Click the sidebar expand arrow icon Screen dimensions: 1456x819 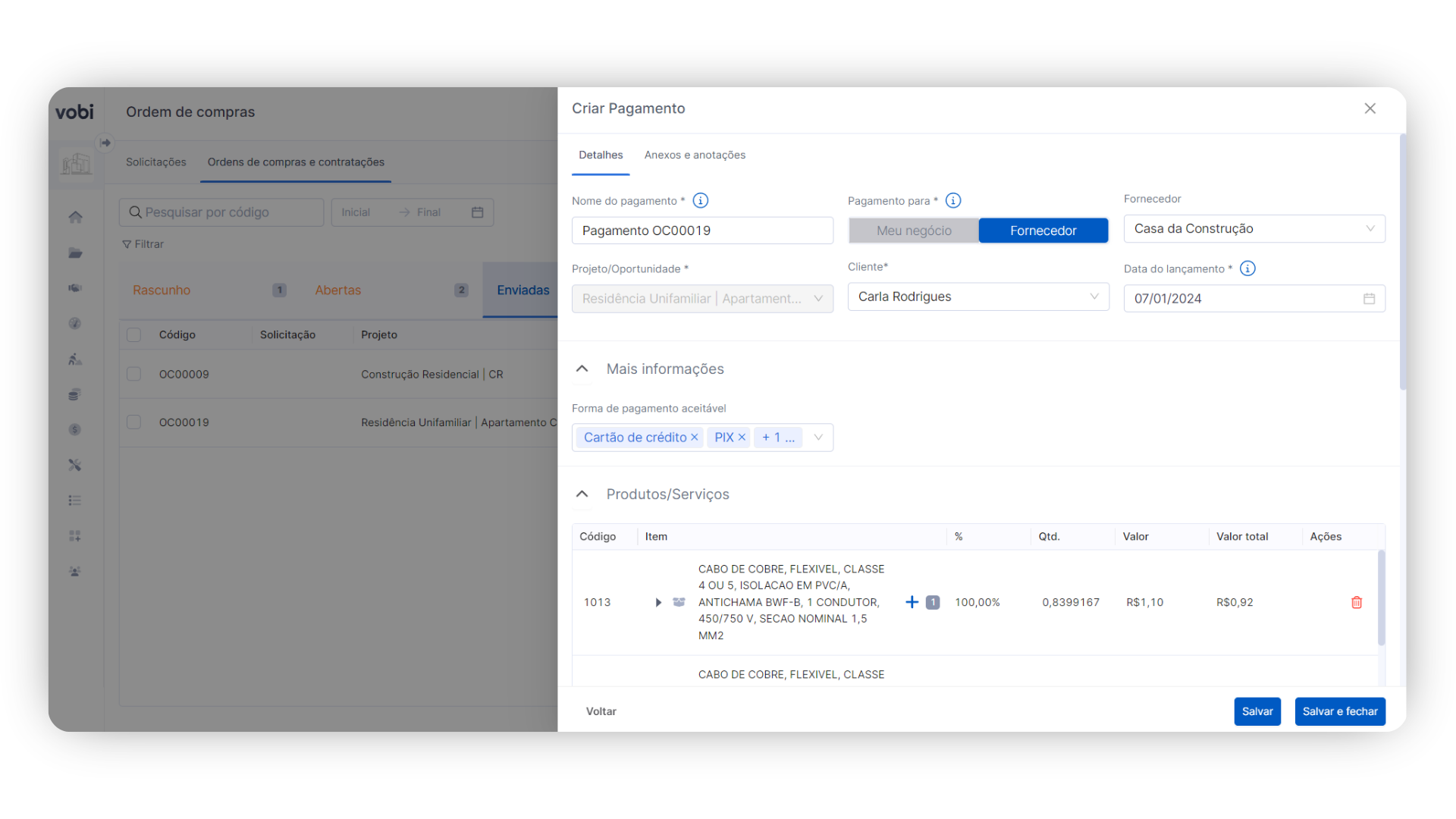(x=105, y=143)
